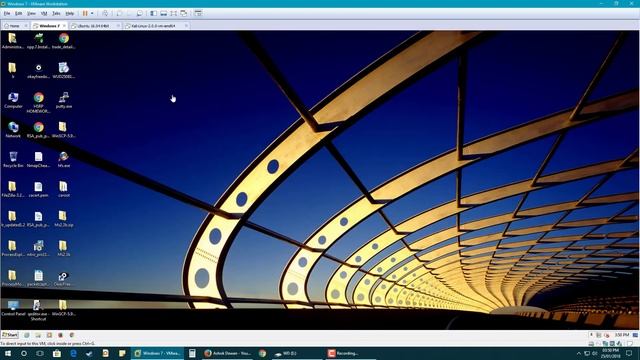
Task: Switch to the Firefox YouTube taskbar window
Action: click(x=228, y=353)
